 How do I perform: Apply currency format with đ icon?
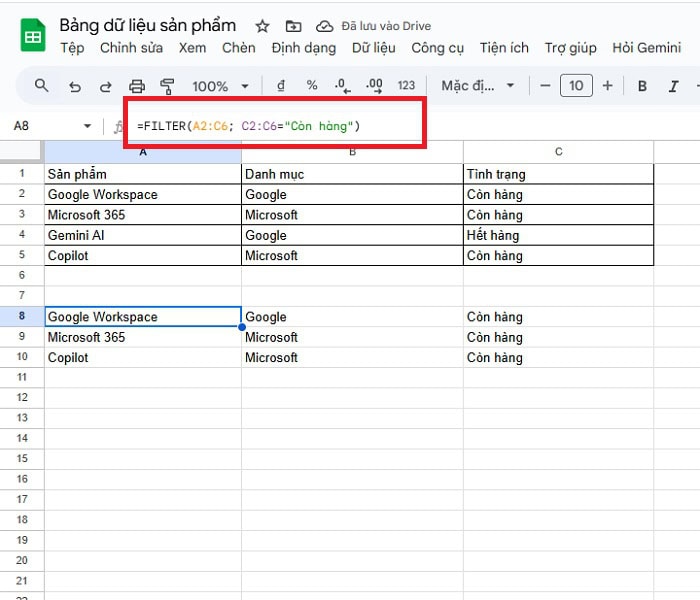[281, 85]
